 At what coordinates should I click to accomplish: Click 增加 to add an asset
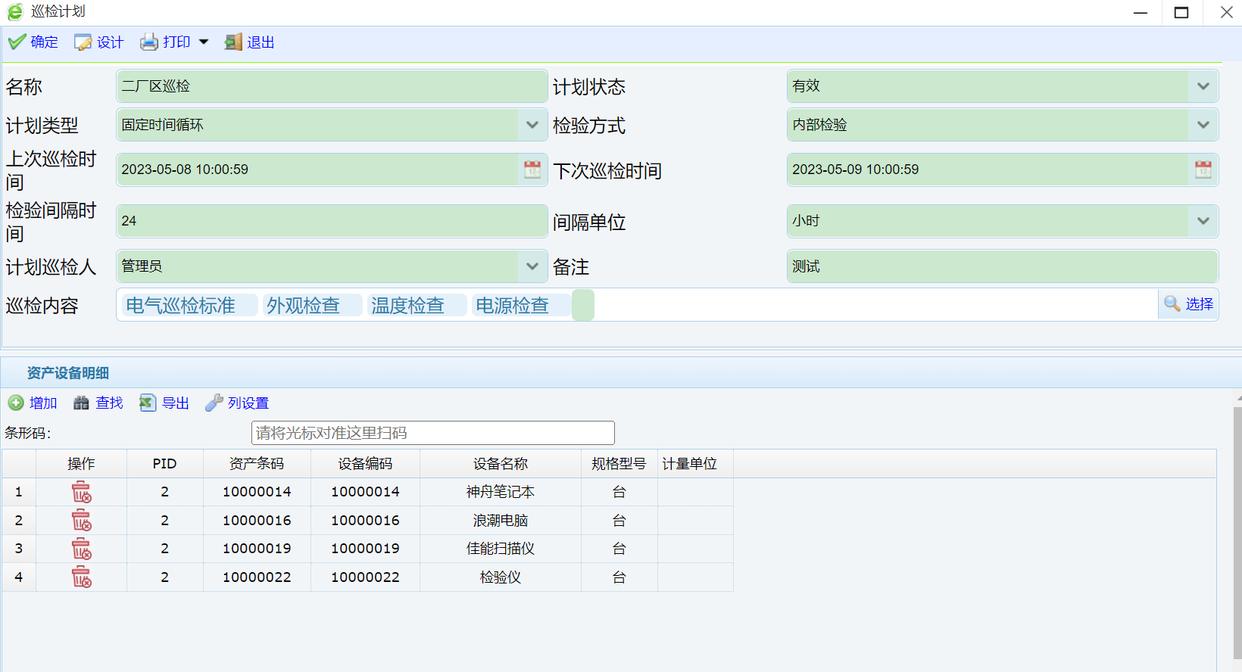(32, 403)
